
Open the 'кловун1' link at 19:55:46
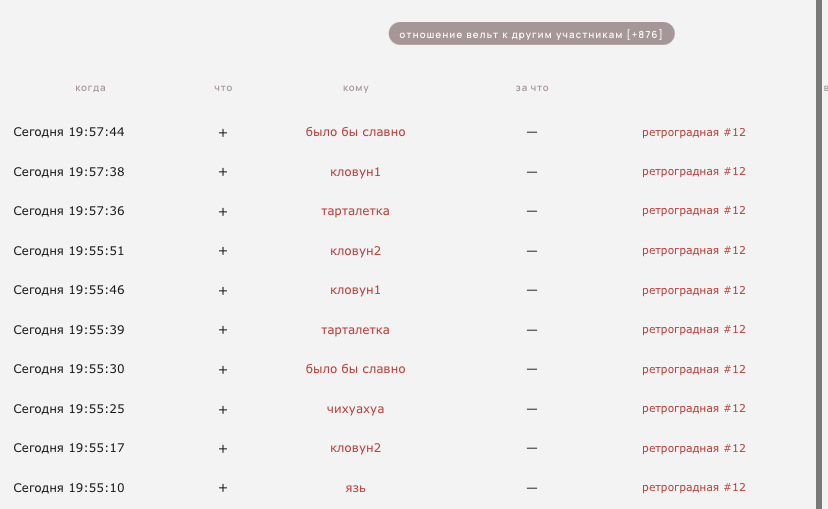(x=355, y=290)
